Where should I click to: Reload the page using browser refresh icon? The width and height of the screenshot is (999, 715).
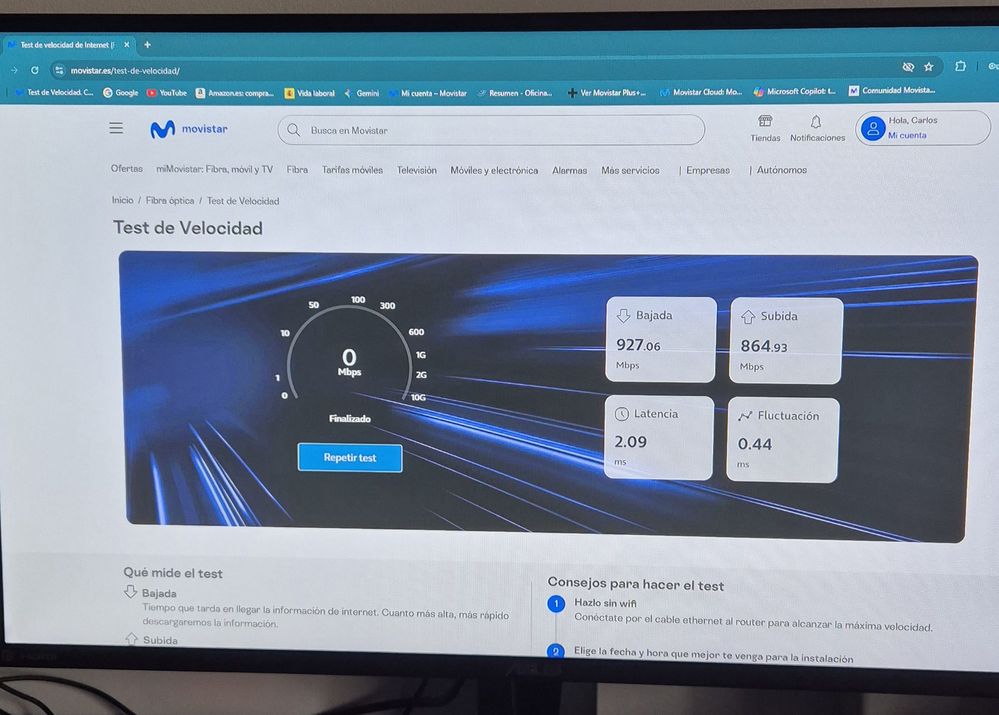point(35,70)
